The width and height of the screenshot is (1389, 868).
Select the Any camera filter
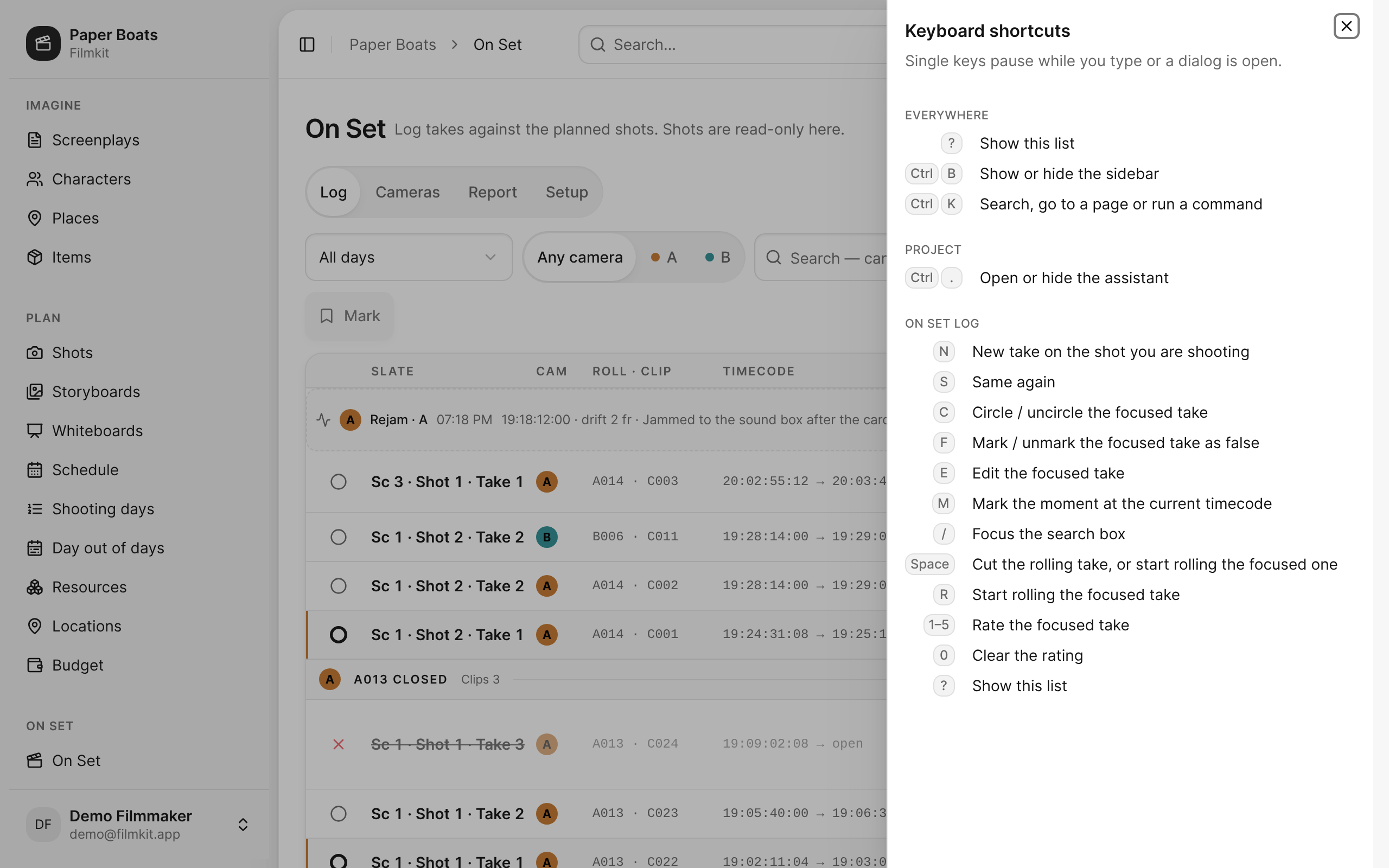pos(579,257)
